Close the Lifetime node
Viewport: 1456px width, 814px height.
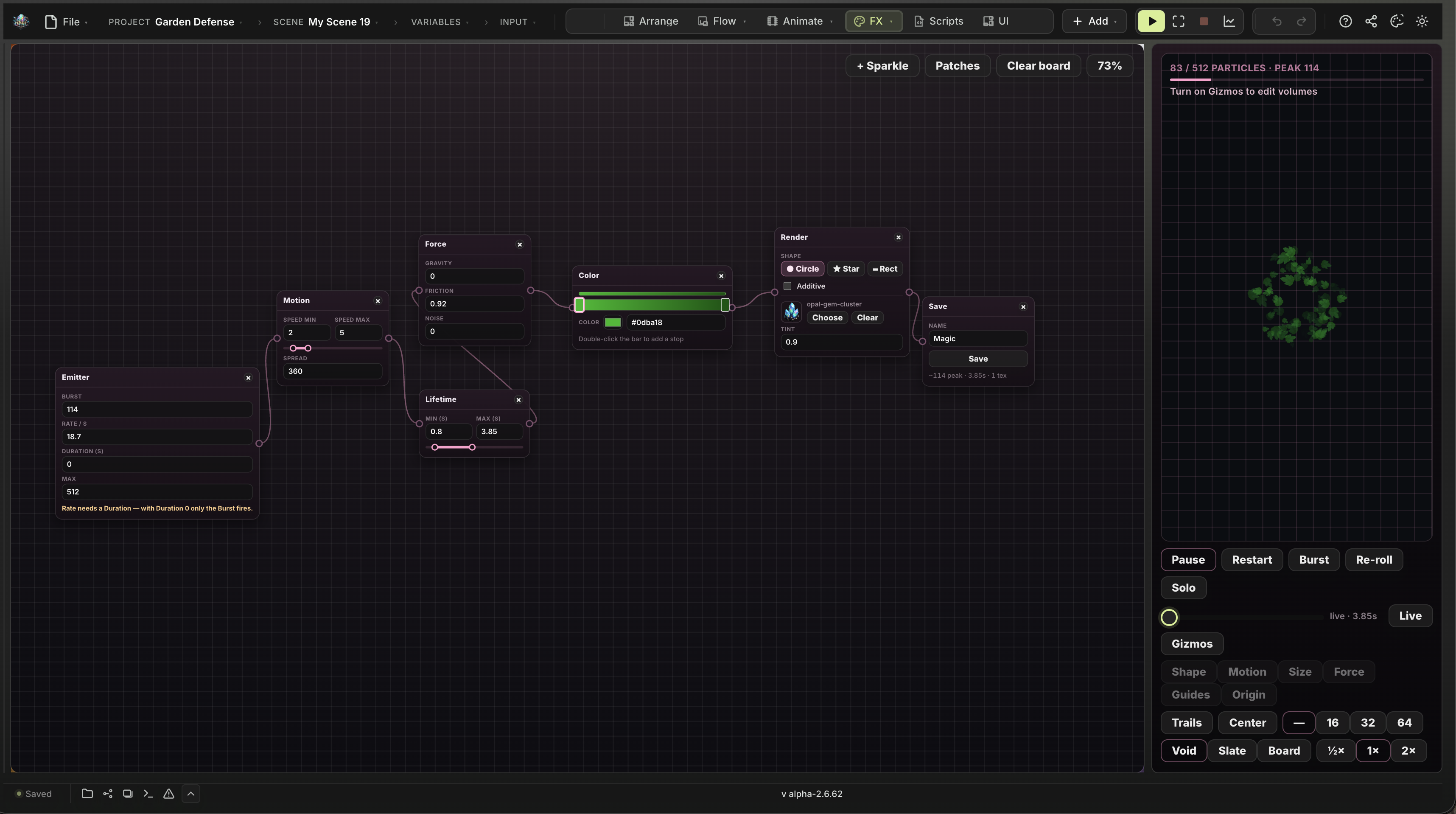pos(518,400)
